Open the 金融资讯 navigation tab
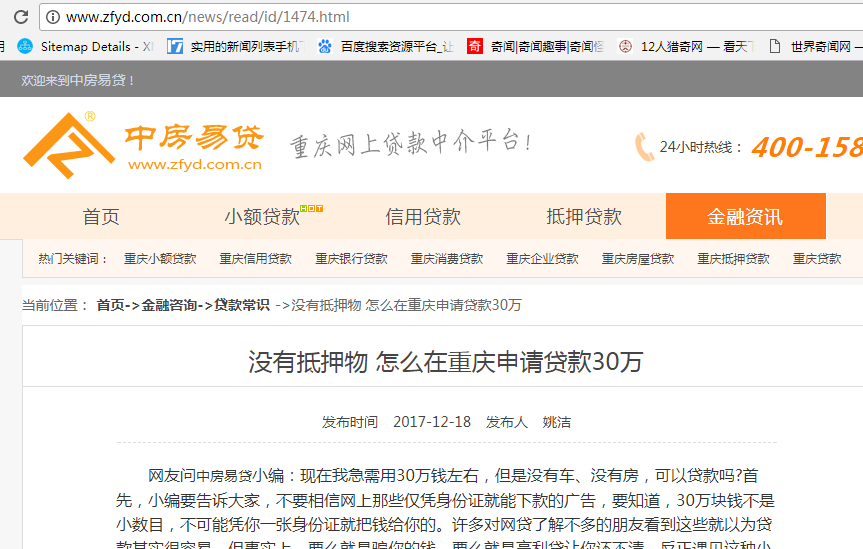 (745, 217)
